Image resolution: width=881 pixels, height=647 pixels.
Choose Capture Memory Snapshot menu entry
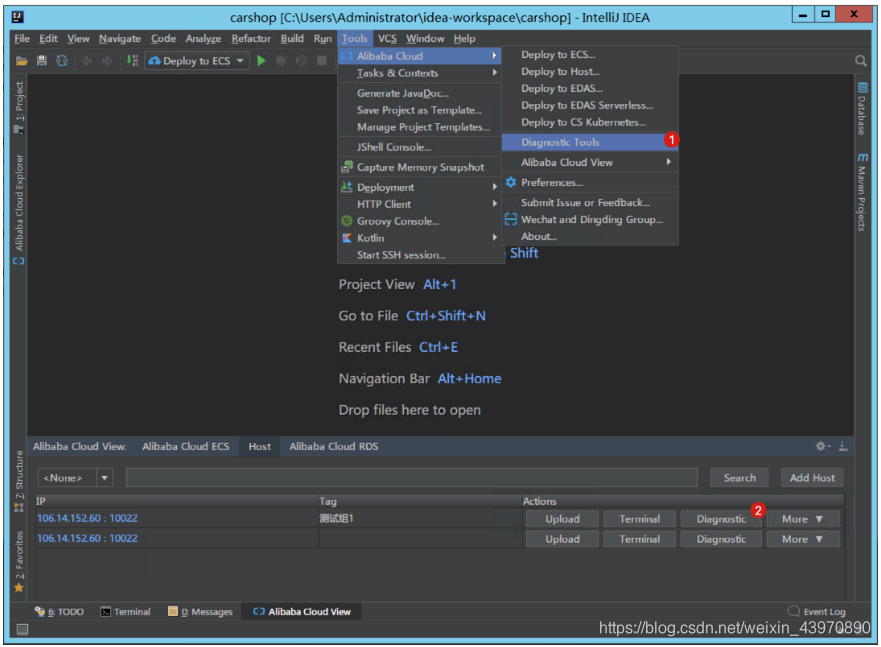tap(420, 167)
